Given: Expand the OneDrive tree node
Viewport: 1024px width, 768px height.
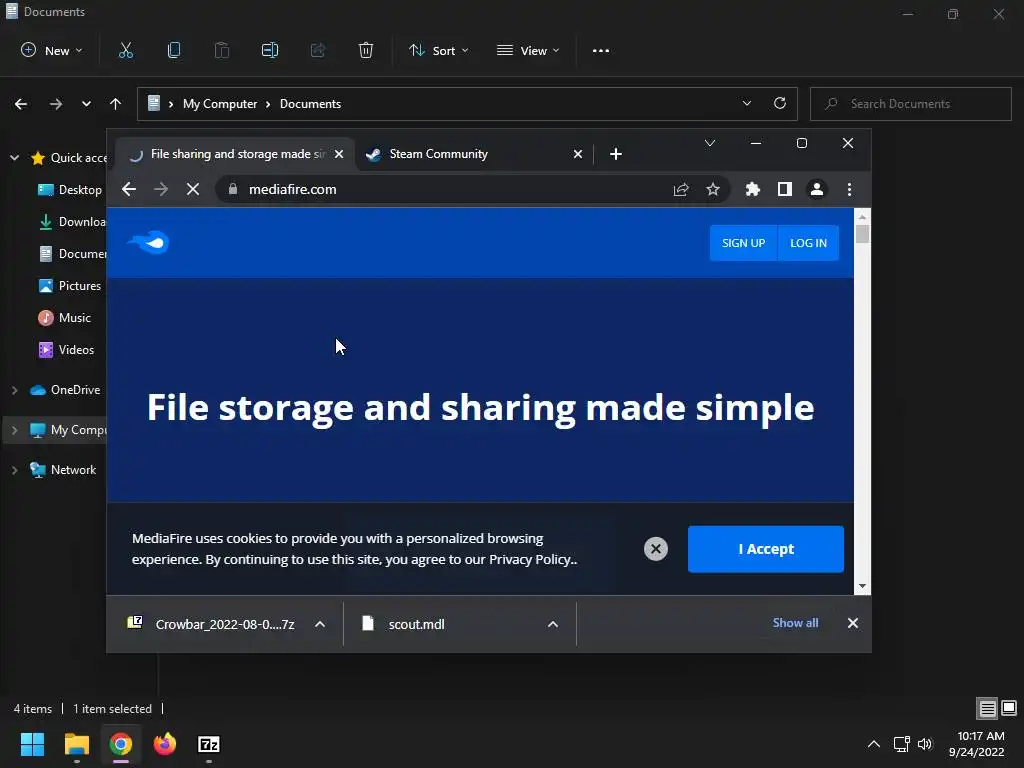Looking at the screenshot, I should click(14, 390).
